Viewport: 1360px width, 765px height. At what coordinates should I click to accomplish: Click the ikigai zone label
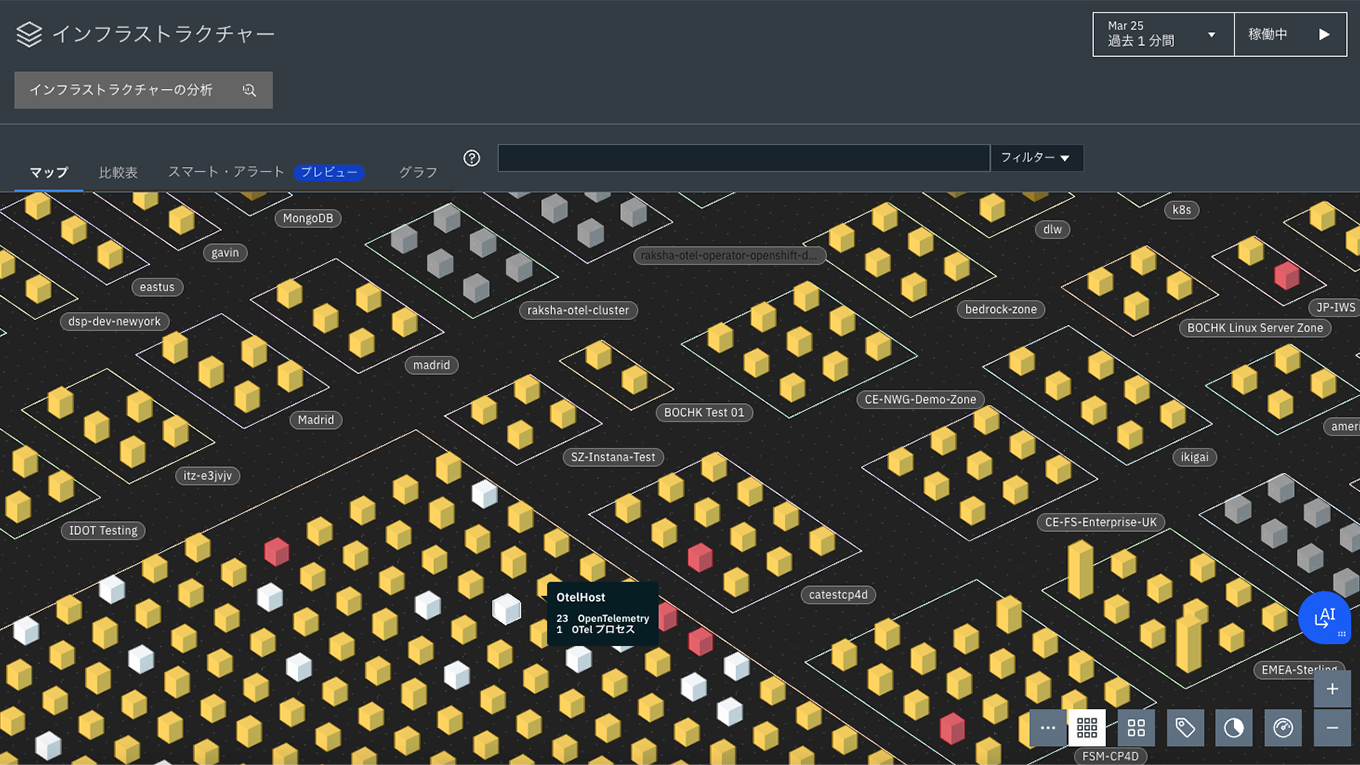point(1194,457)
